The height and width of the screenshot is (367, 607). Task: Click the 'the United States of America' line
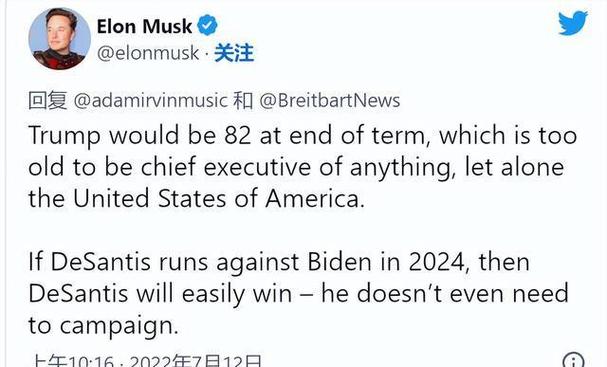197,199
